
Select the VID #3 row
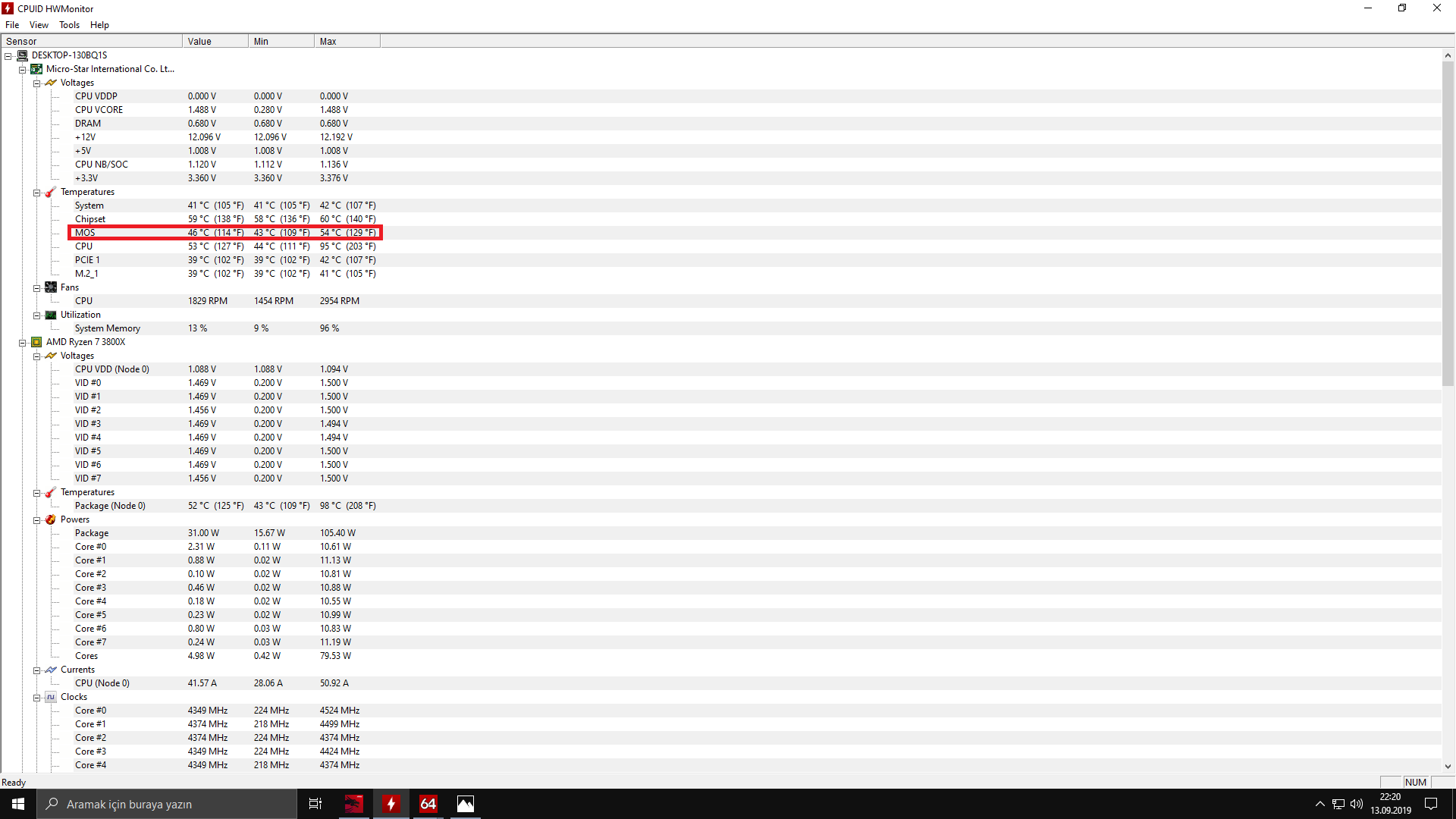tap(720, 424)
